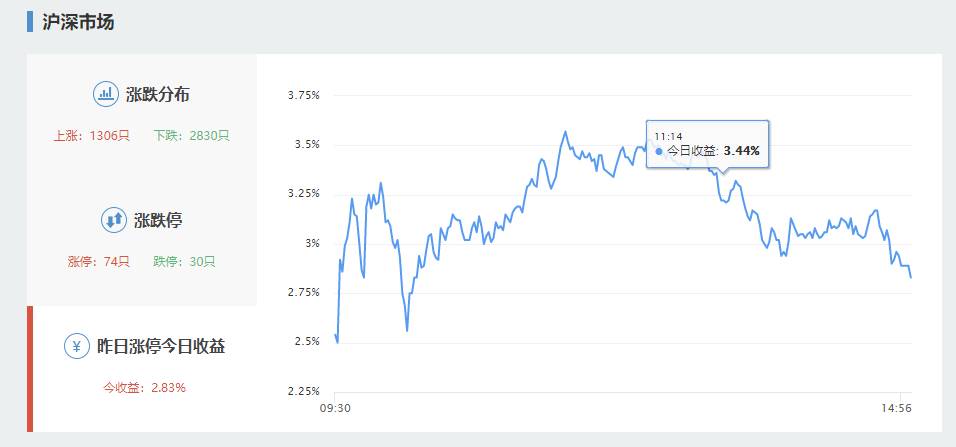Switch to the 涨跌停 tab
956x447 pixels.
pyautogui.click(x=158, y=220)
